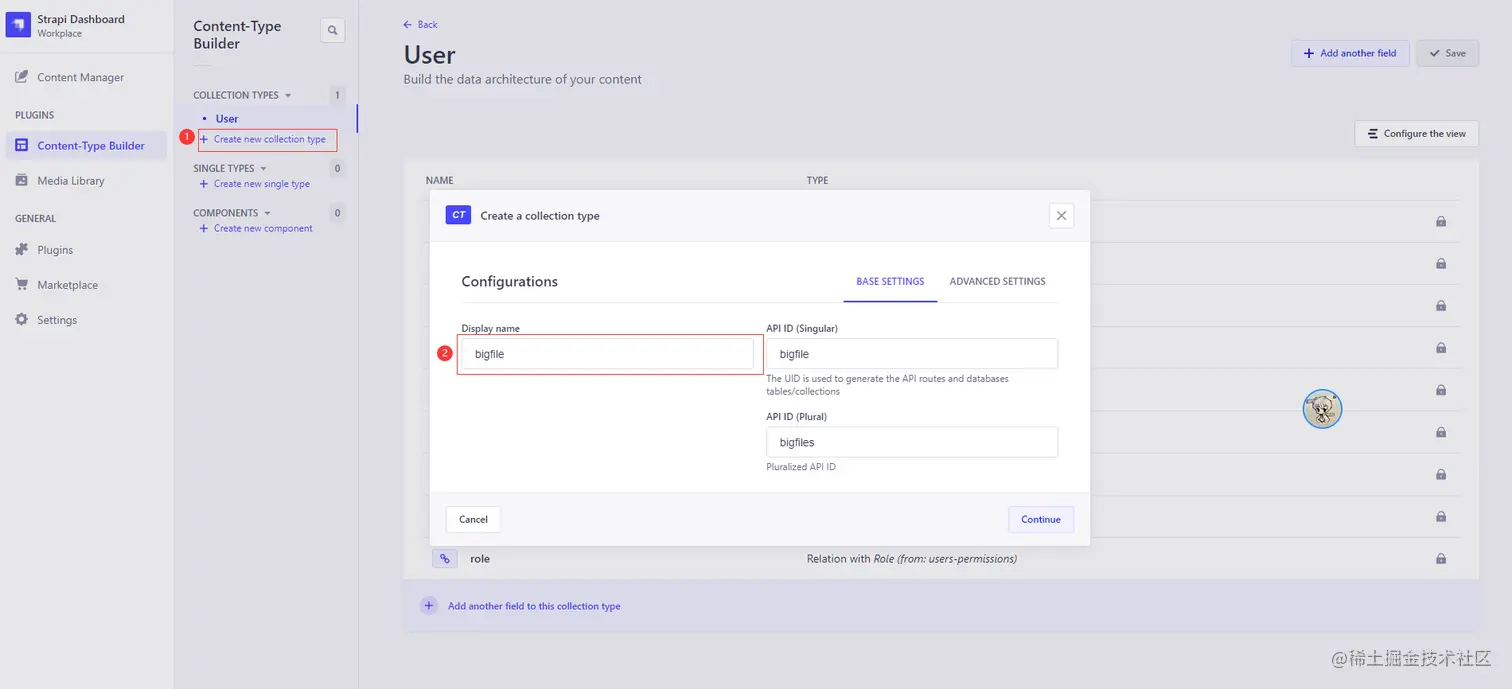Click the Strapi logo icon
1512x689 pixels.
19,26
